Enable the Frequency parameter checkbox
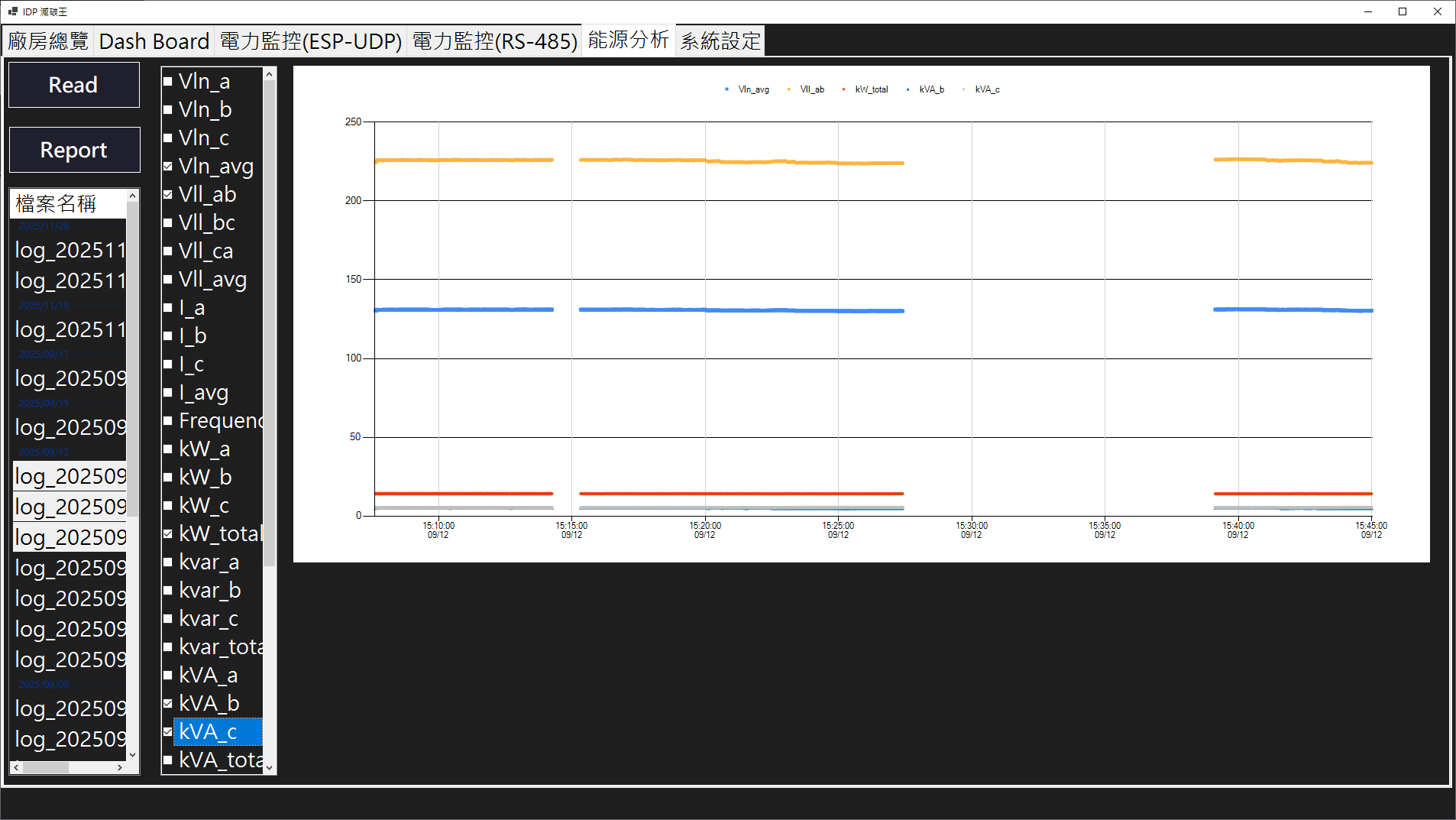The width and height of the screenshot is (1456, 820). point(169,420)
